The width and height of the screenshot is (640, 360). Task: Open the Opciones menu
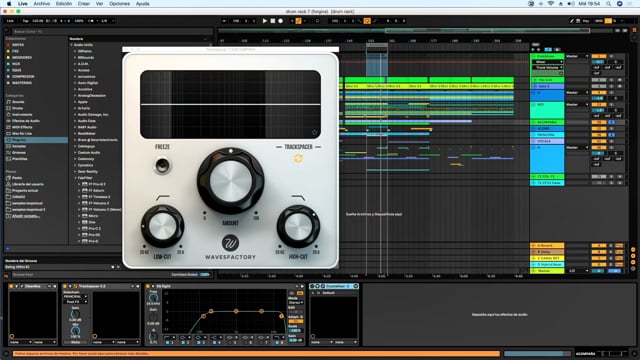pos(119,4)
